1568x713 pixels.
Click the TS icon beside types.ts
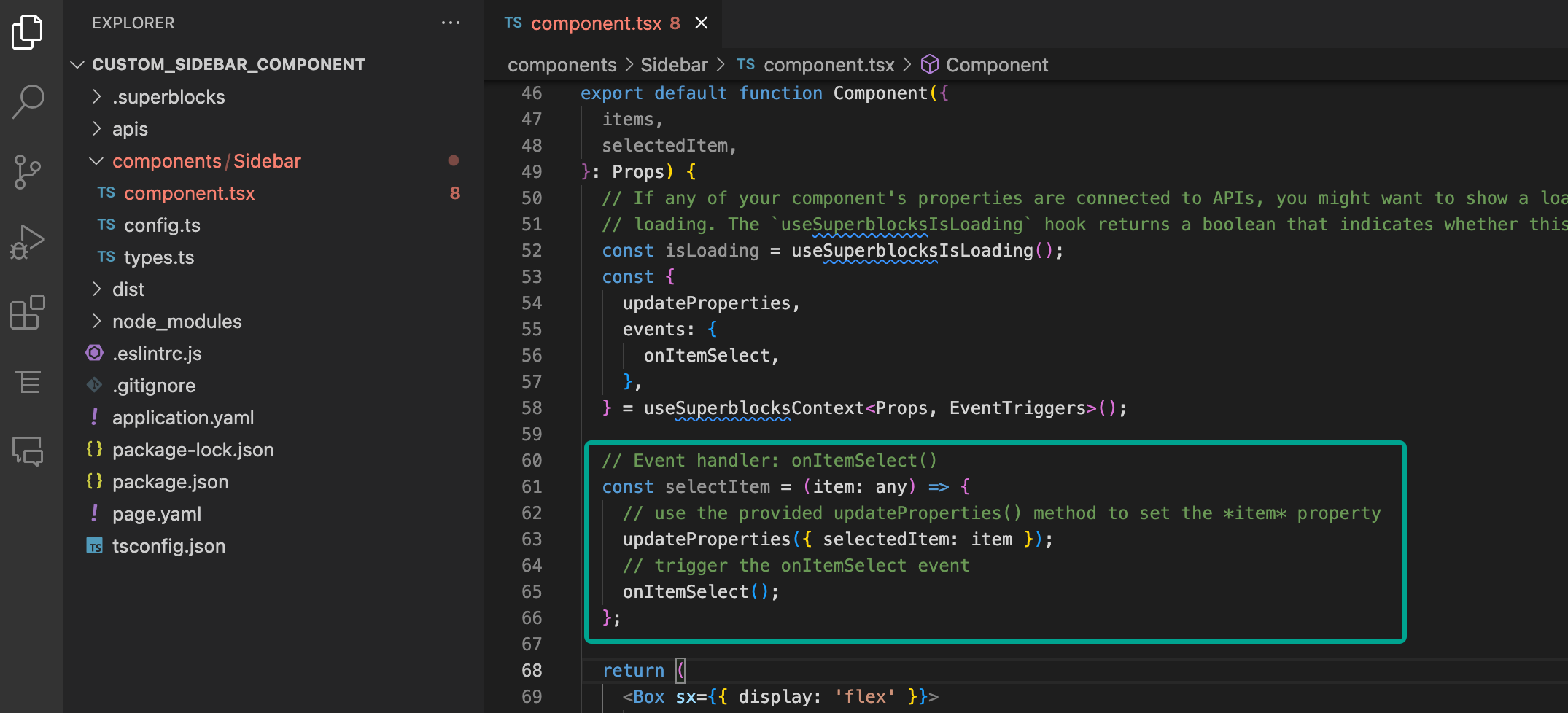click(x=106, y=257)
